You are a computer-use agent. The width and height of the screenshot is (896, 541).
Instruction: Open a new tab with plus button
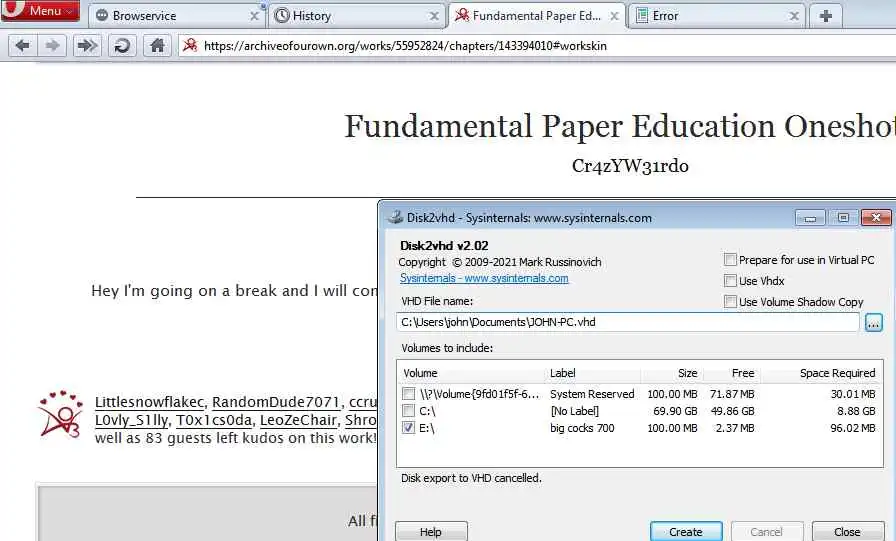coord(825,16)
